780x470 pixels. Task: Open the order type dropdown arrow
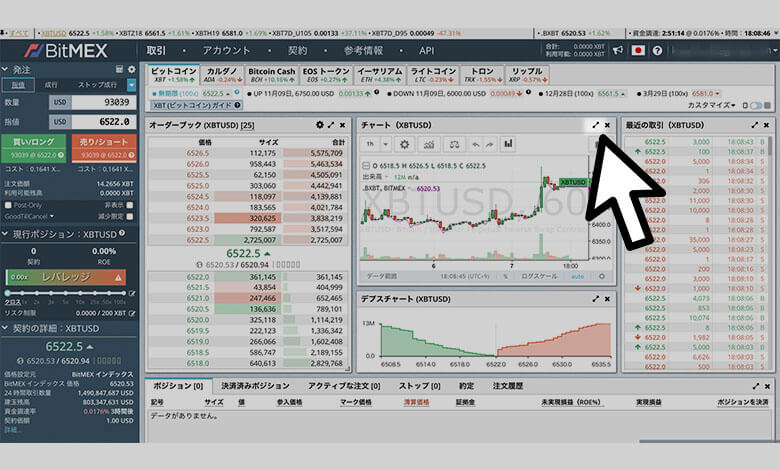131,85
